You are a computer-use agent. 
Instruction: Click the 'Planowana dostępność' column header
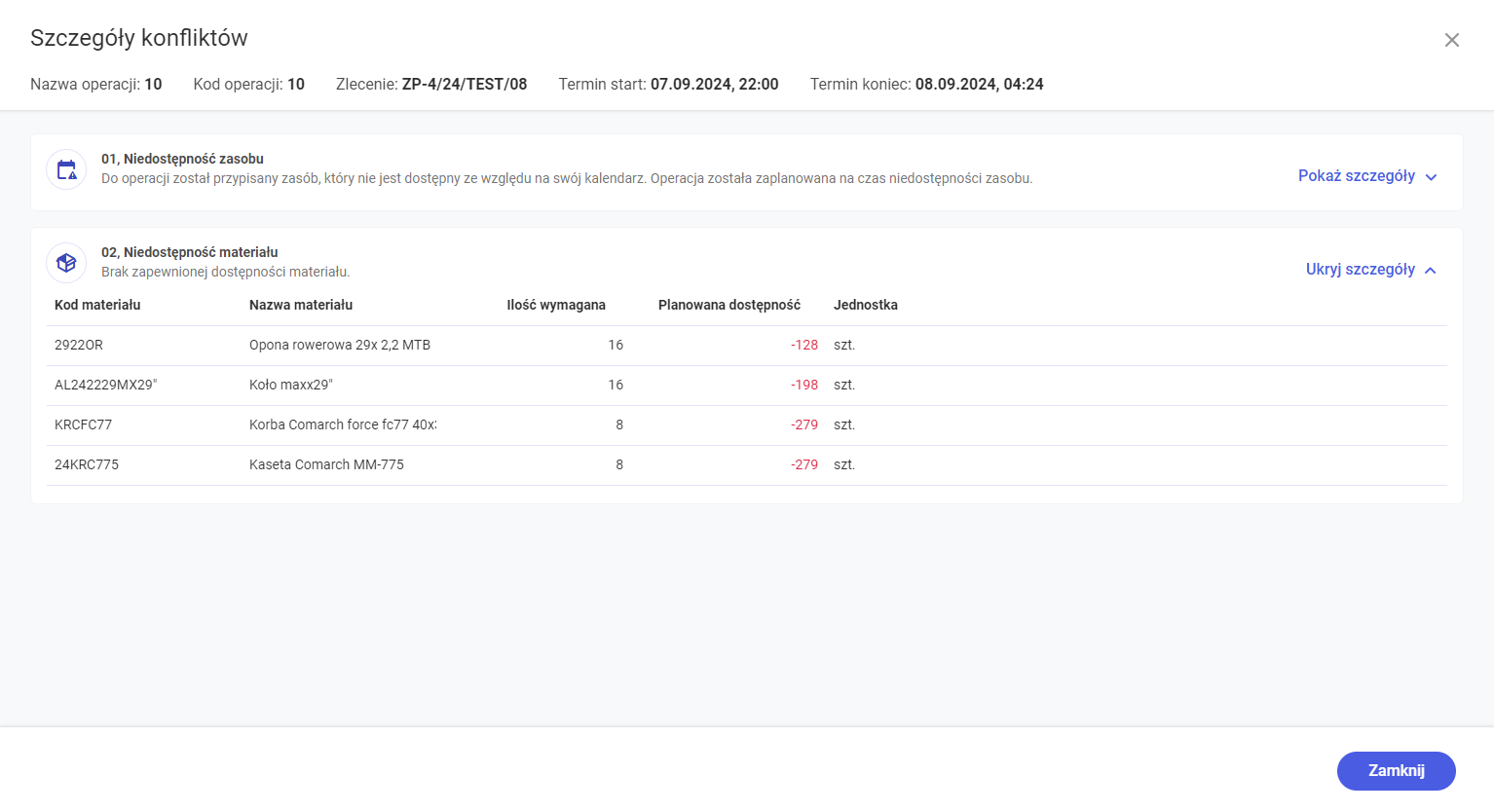729,305
